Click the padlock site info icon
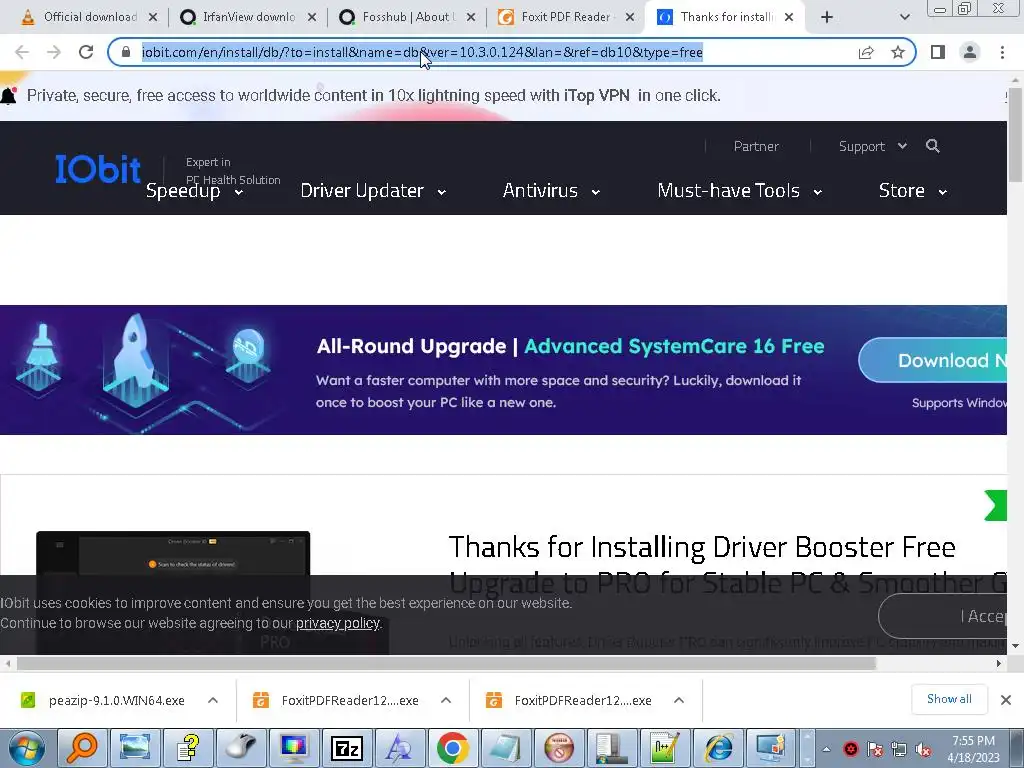The image size is (1024, 768). (126, 52)
